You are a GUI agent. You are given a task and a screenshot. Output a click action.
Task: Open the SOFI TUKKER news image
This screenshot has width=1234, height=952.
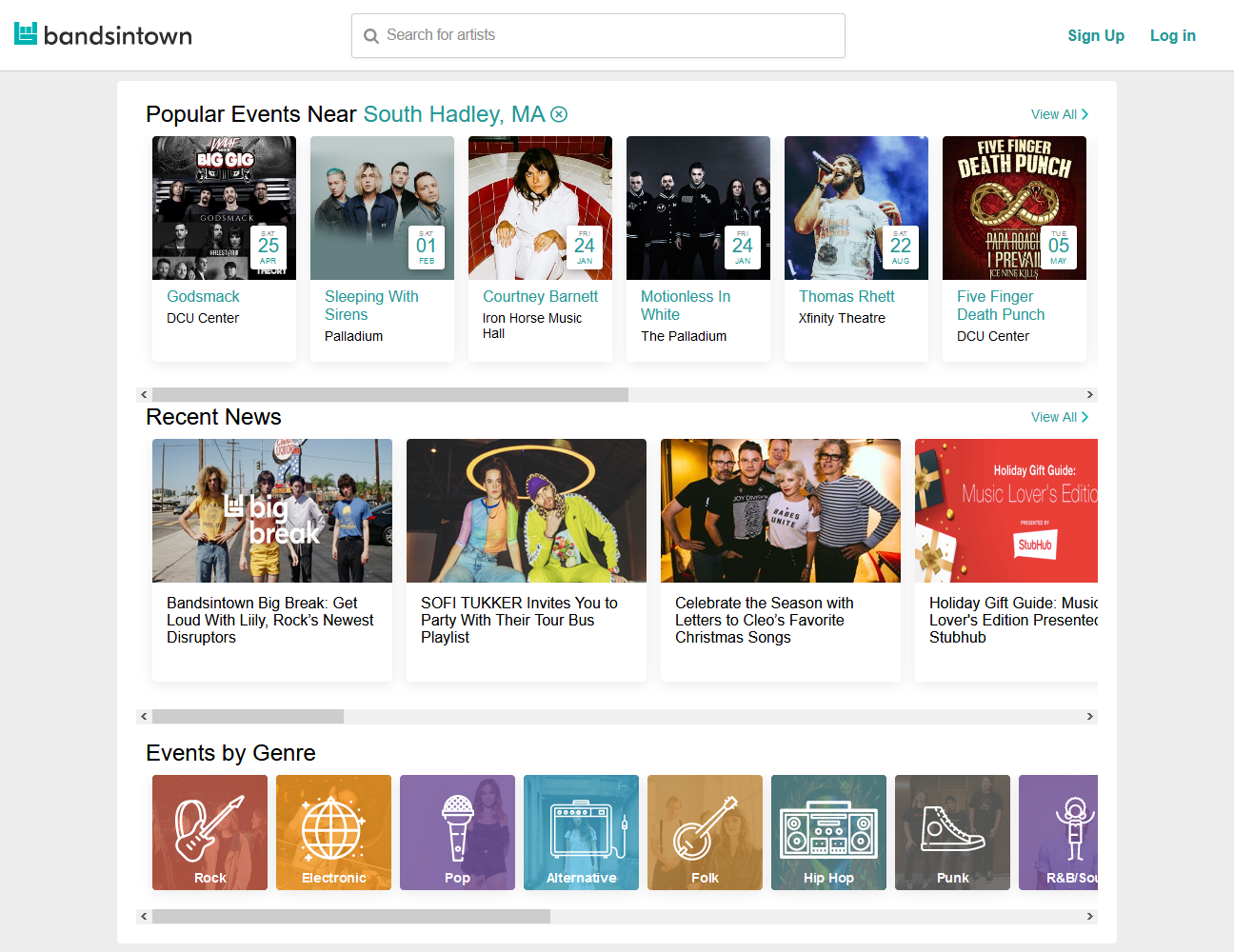point(527,510)
